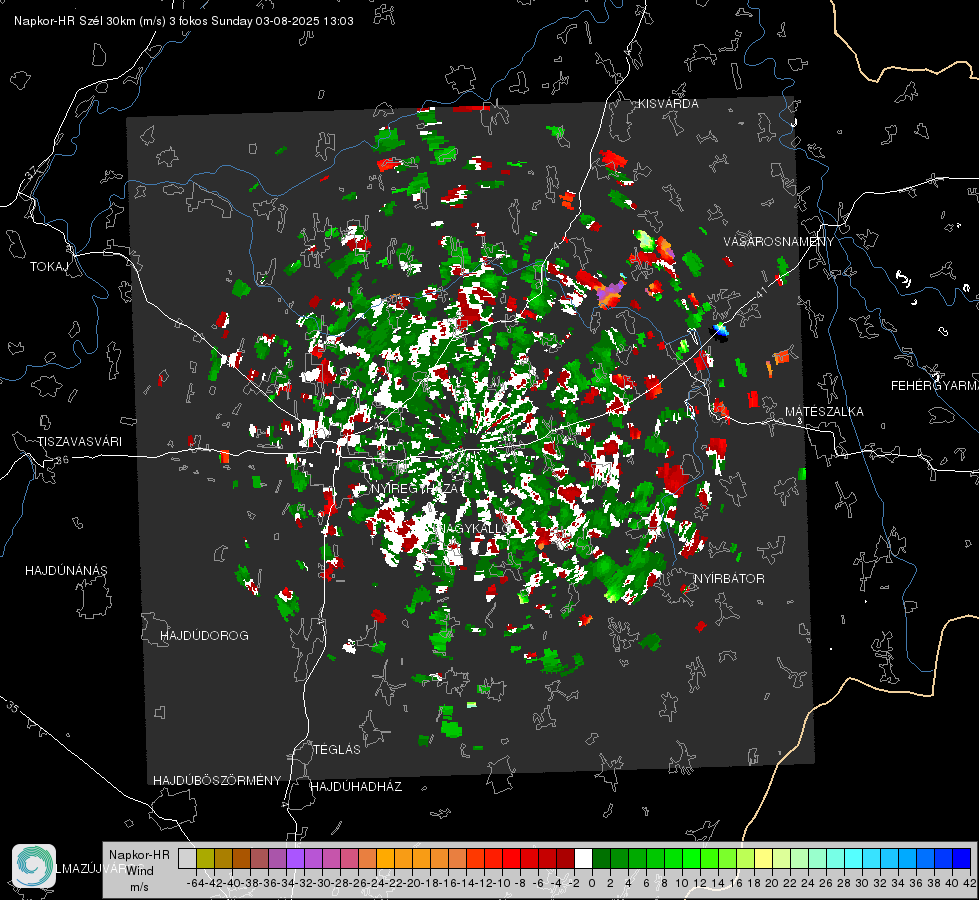Screen dimensions: 979x900
Task: Select the TOKAJ city label
Action: pos(49,267)
